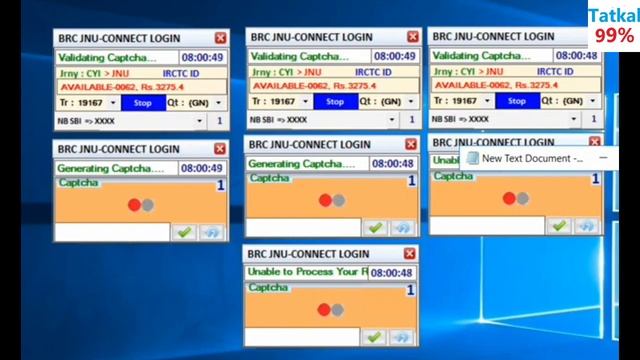Image resolution: width=640 pixels, height=360 pixels.
Task: Submit captcha with green check in Unable to Process 08:00:48 window
Action: [x=373, y=337]
